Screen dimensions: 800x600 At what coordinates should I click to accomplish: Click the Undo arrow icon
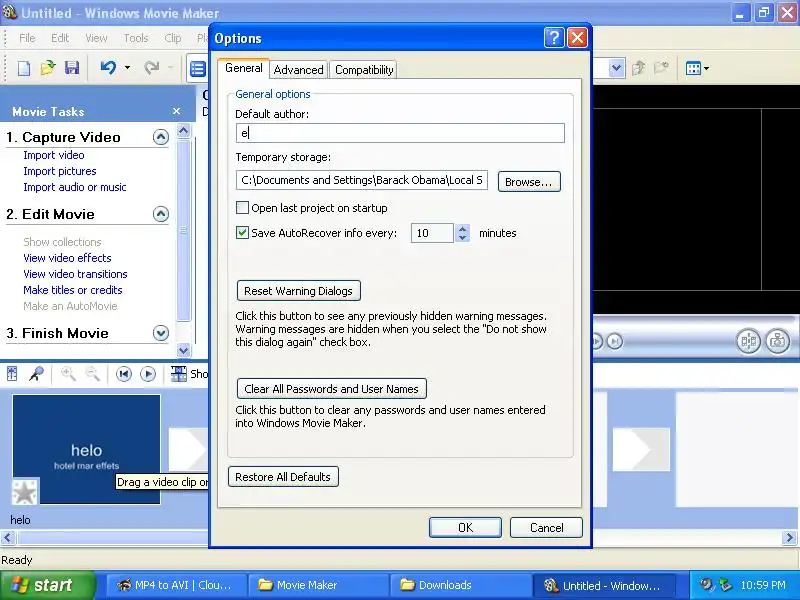coord(108,67)
